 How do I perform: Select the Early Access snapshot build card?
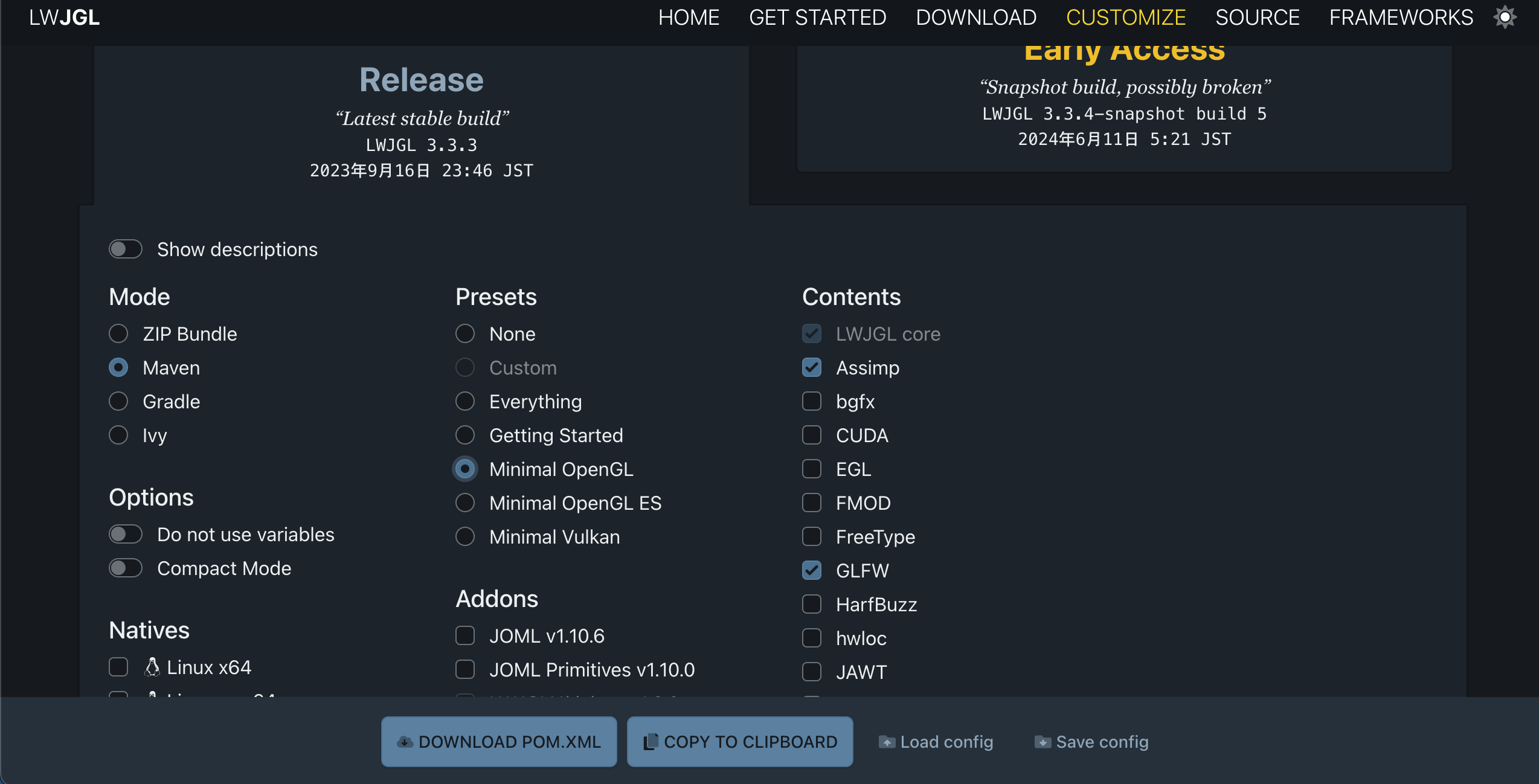point(1124,109)
